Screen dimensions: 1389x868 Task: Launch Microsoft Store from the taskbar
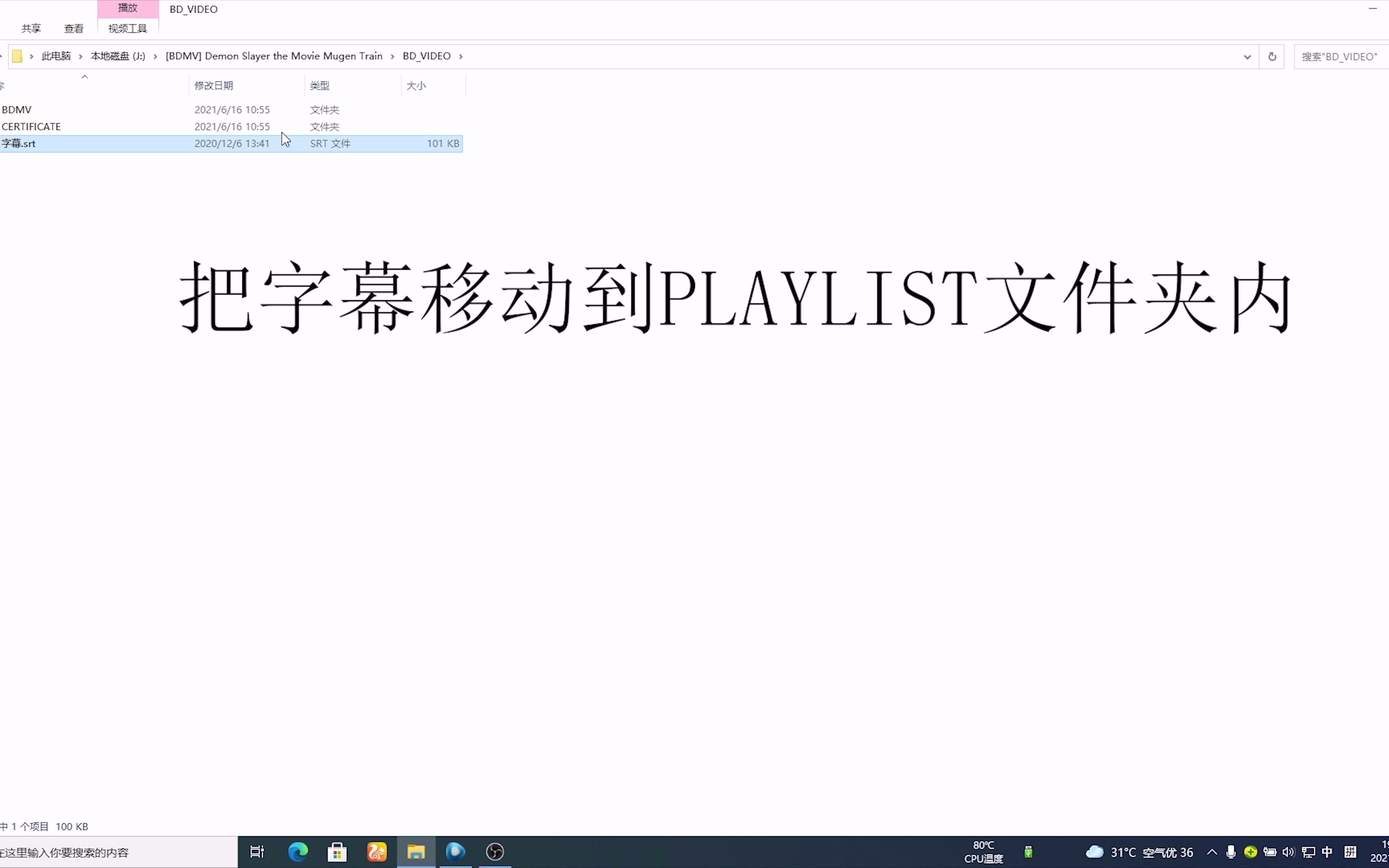[338, 852]
